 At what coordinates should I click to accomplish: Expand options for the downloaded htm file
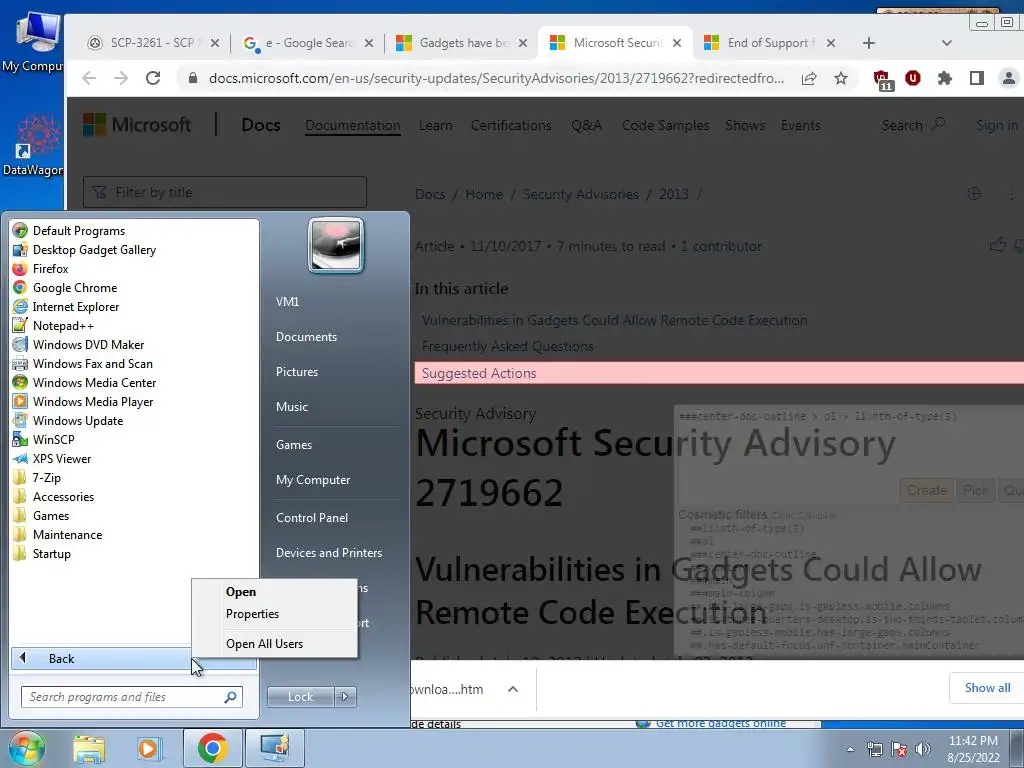click(x=513, y=689)
